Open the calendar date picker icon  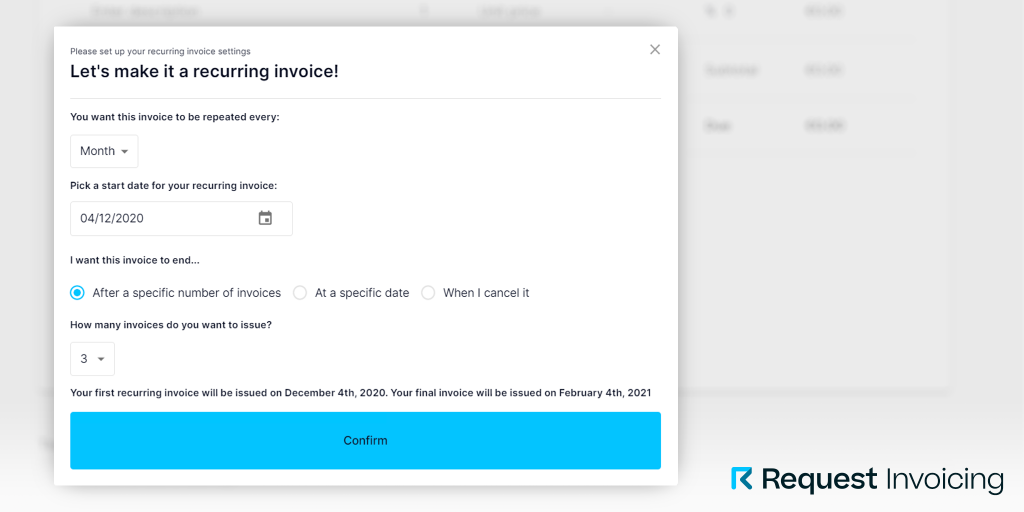[265, 218]
